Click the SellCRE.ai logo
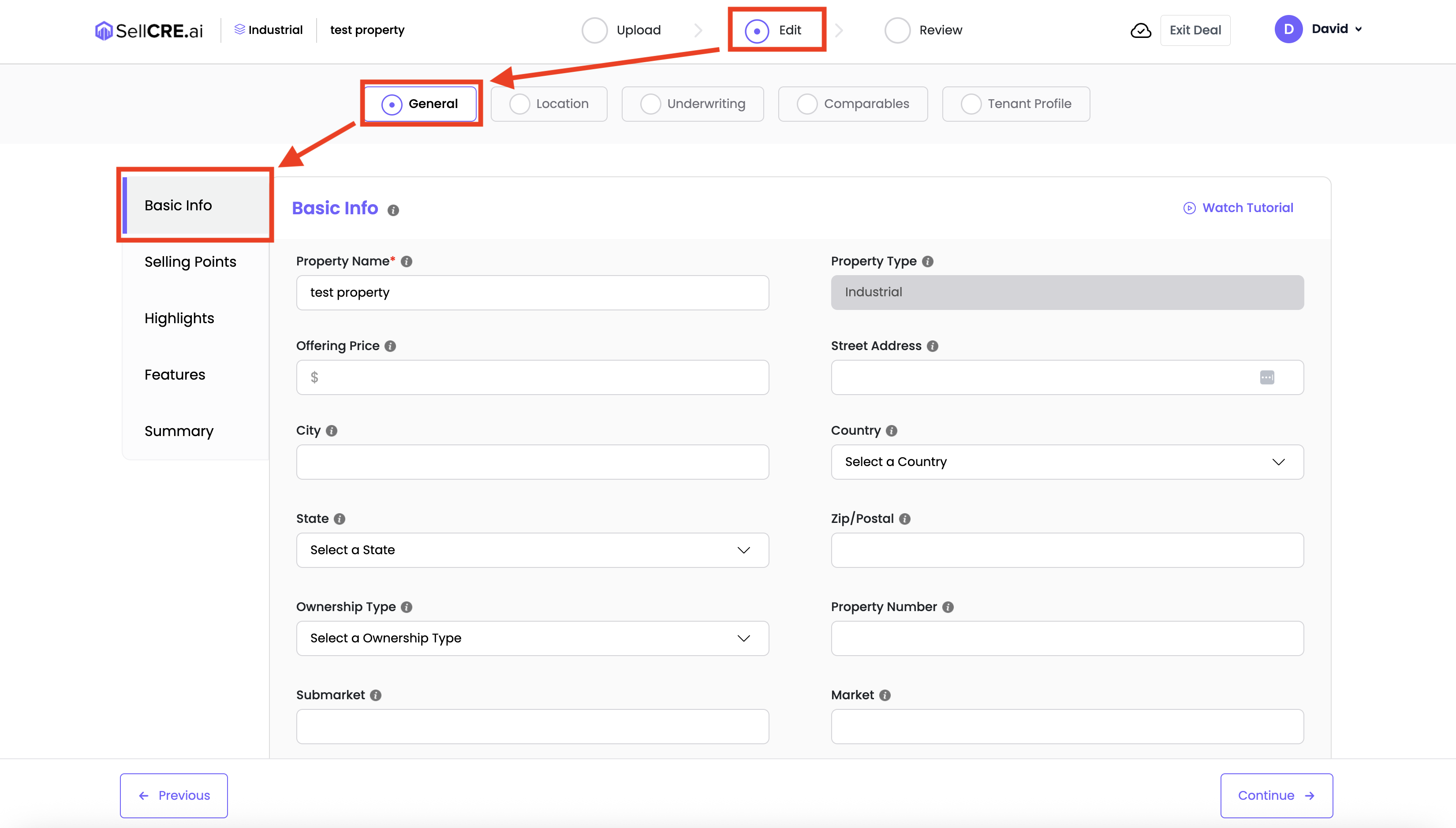 149,30
